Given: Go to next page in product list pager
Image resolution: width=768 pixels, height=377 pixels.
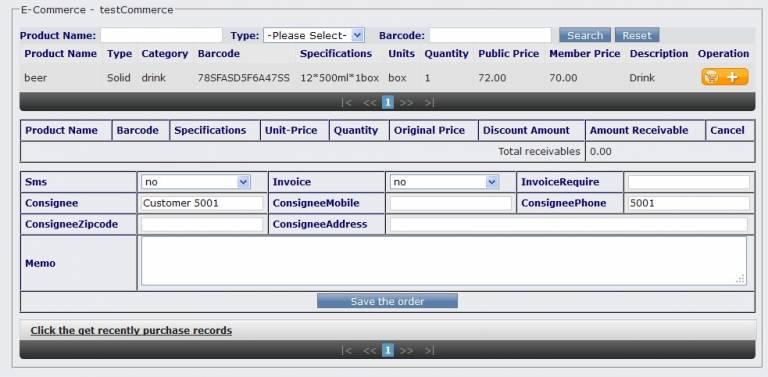Looking at the screenshot, I should coord(407,102).
